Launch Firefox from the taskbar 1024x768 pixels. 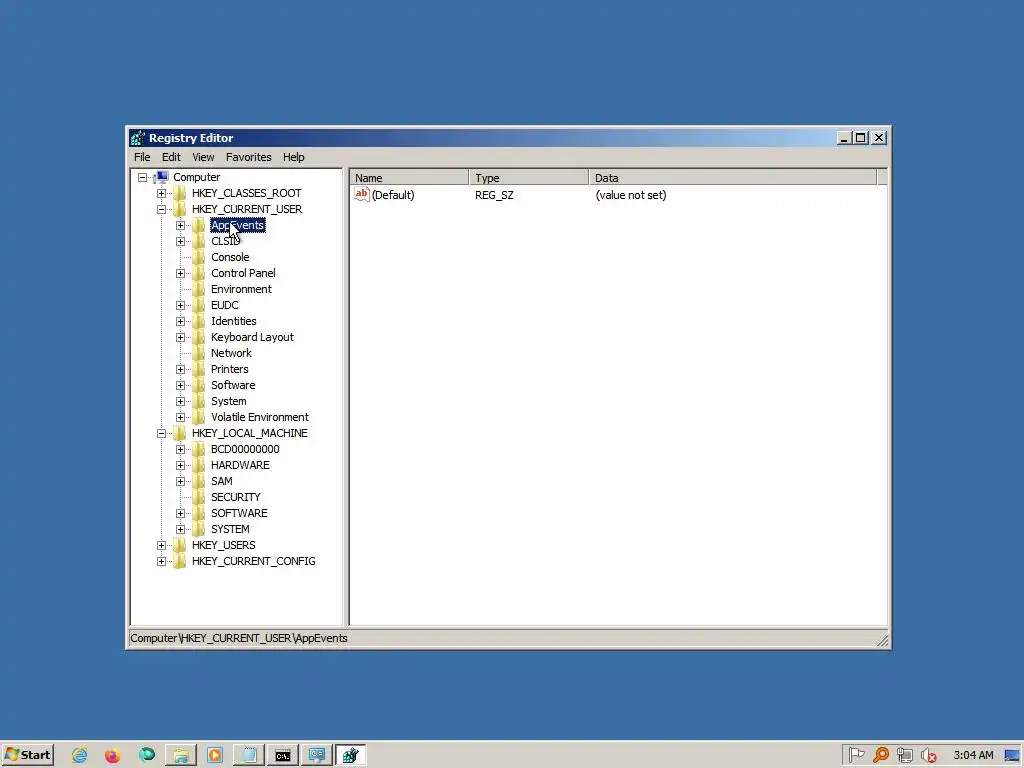pyautogui.click(x=112, y=756)
